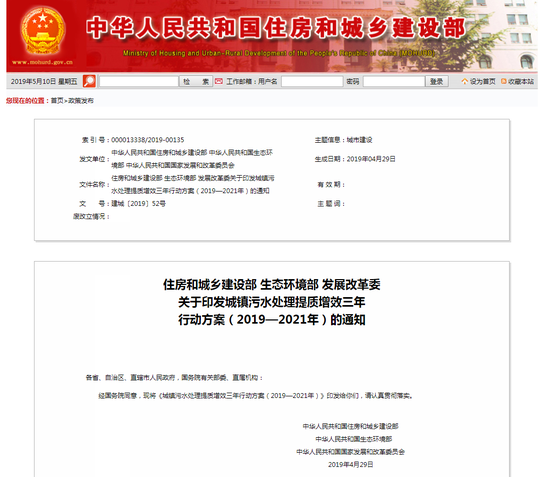Open 政策发布 in the breadcrumb

click(81, 101)
